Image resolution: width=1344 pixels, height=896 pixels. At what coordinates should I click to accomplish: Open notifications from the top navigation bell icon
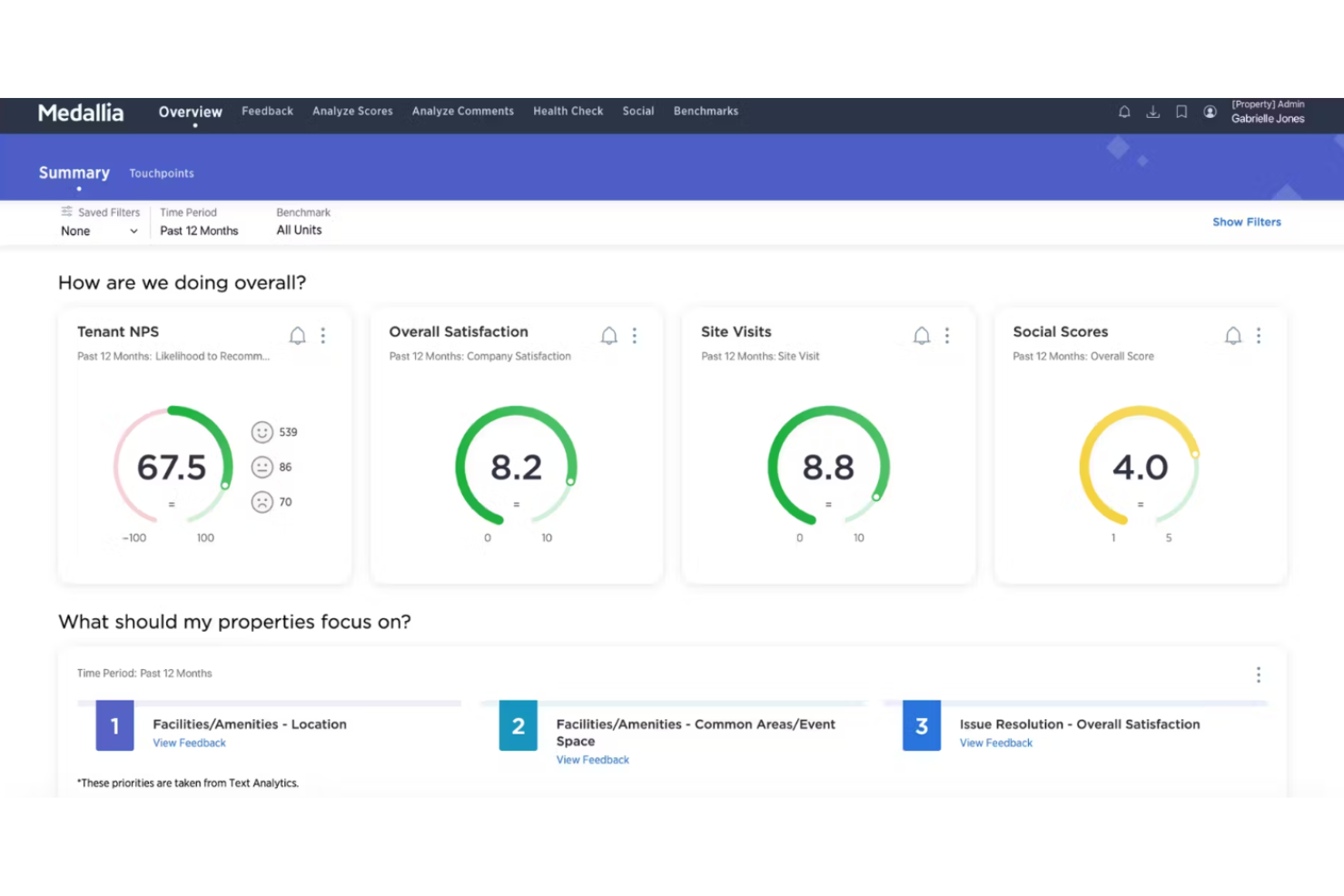(1124, 112)
